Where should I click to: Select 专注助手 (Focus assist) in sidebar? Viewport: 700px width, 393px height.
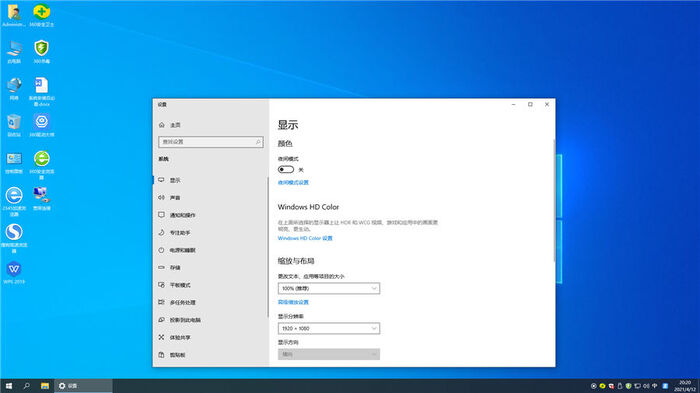210,233
